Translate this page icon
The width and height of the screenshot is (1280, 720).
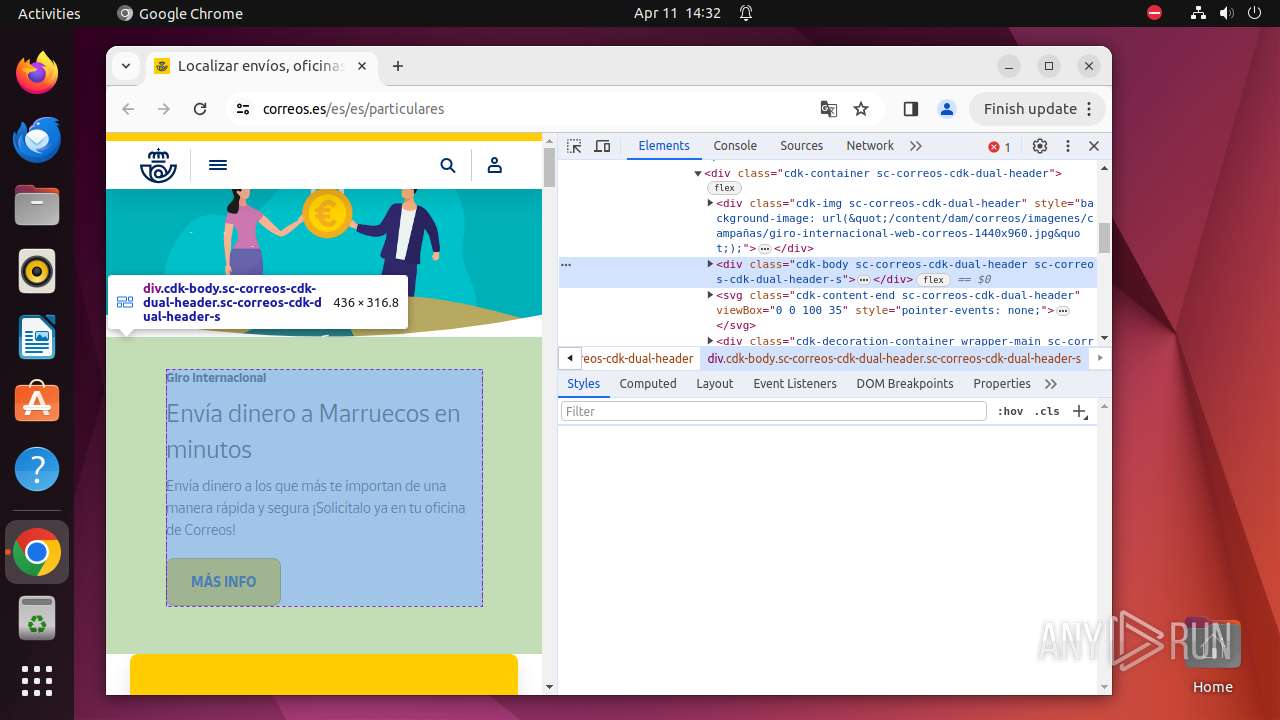tap(829, 109)
